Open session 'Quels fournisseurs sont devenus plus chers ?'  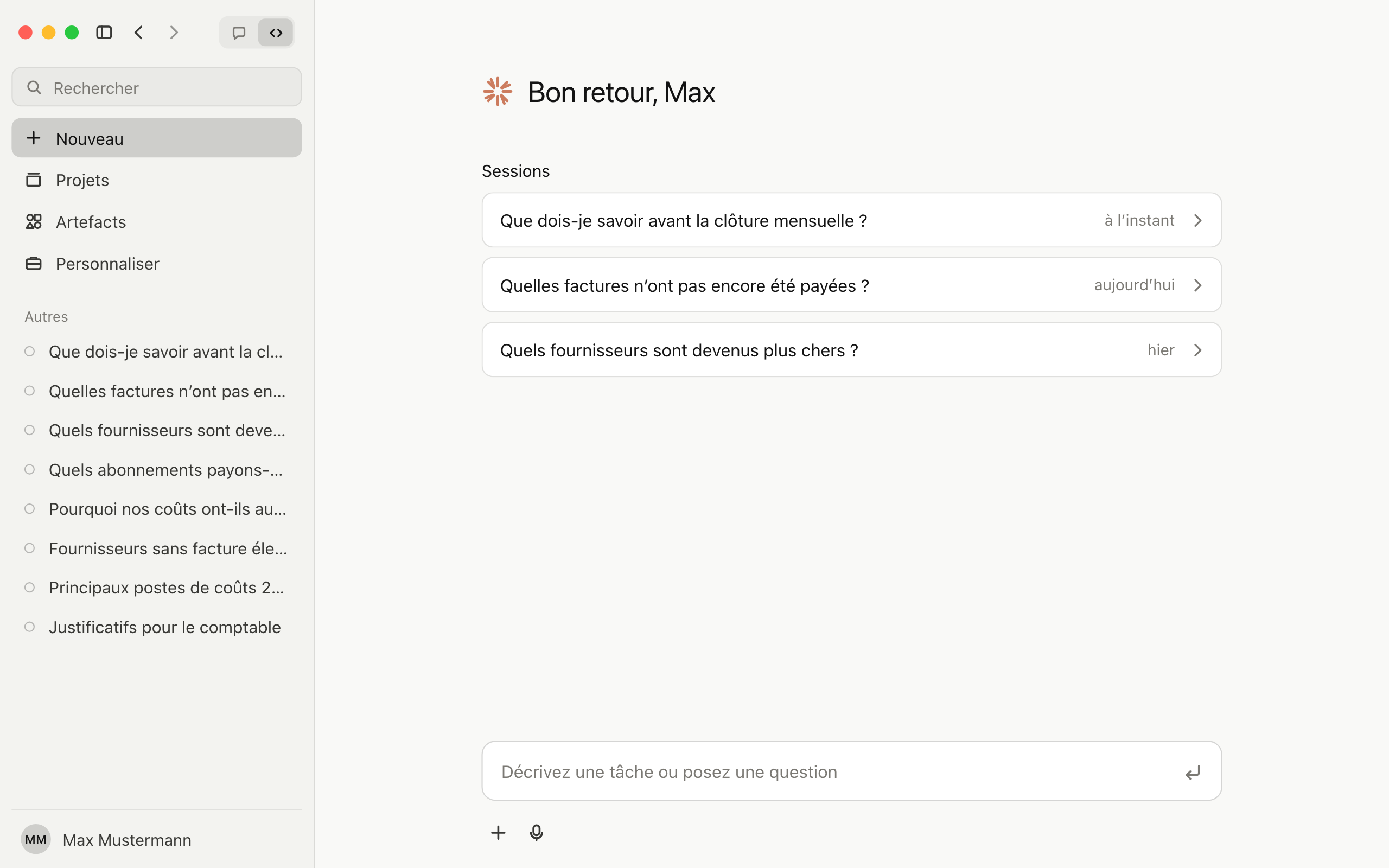[851, 349]
